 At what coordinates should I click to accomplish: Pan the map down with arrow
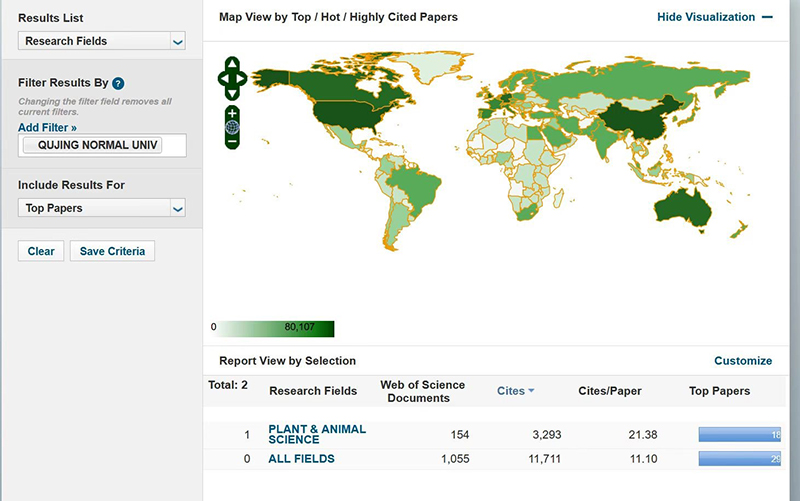[x=232, y=92]
